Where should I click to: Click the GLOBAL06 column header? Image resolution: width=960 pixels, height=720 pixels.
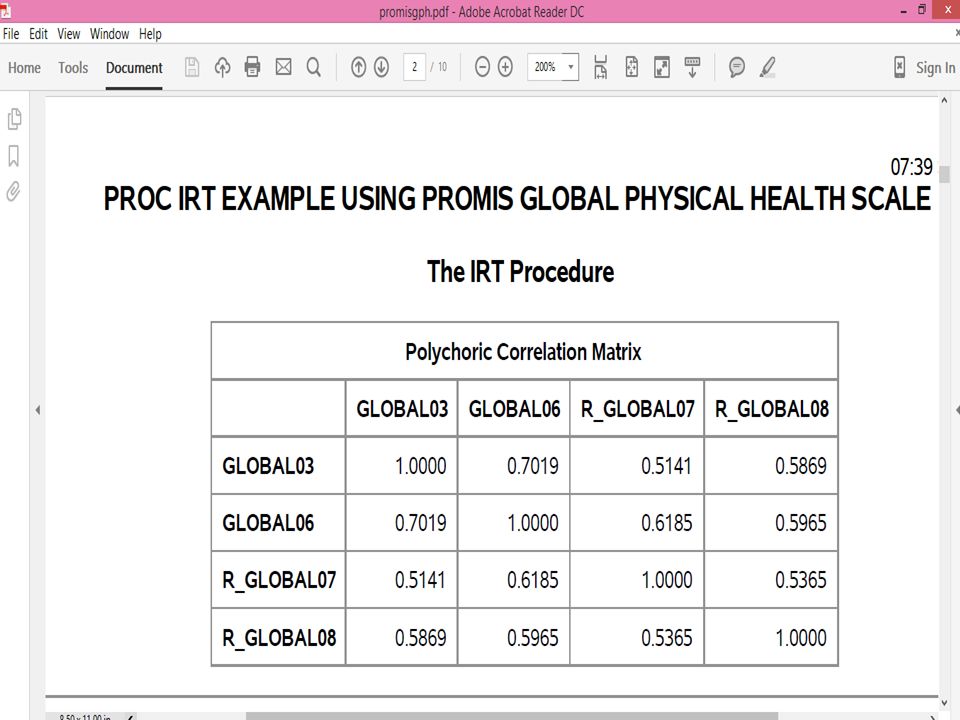[x=514, y=408]
